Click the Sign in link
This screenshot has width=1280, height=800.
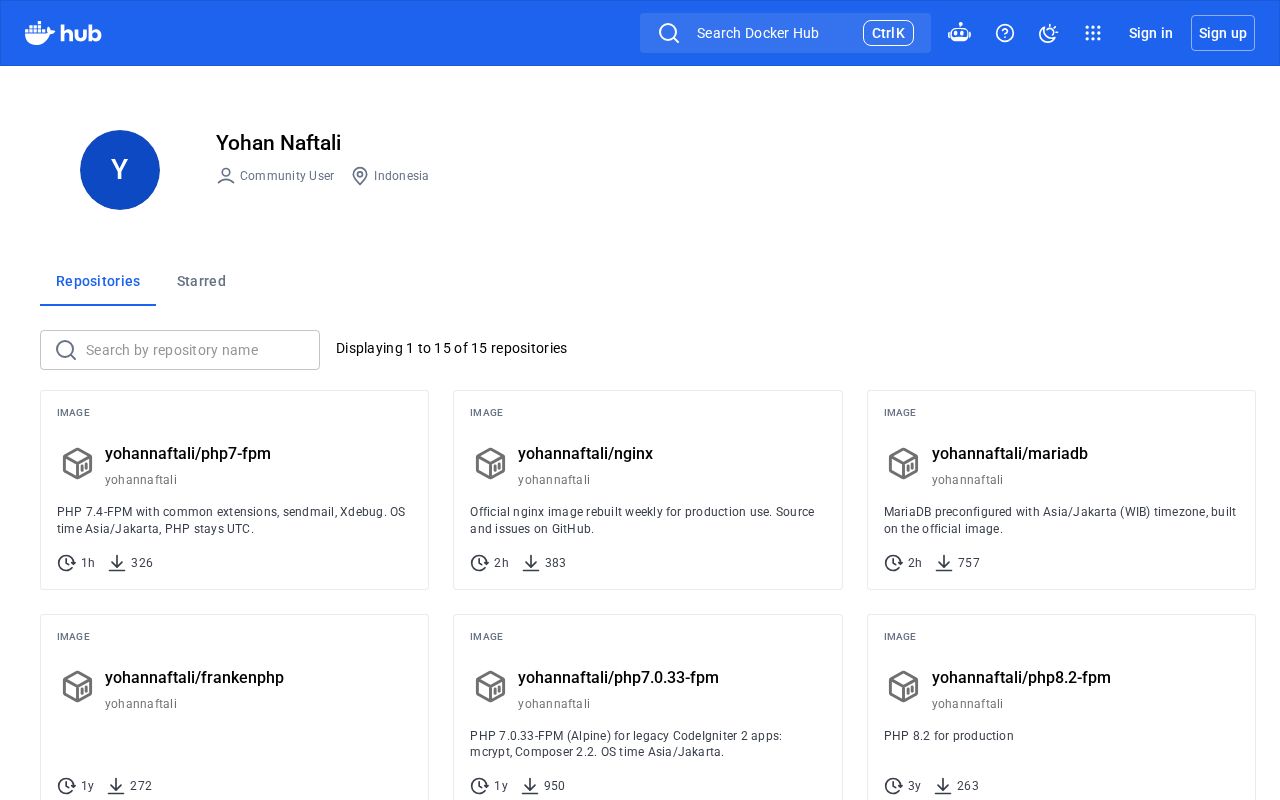1151,33
